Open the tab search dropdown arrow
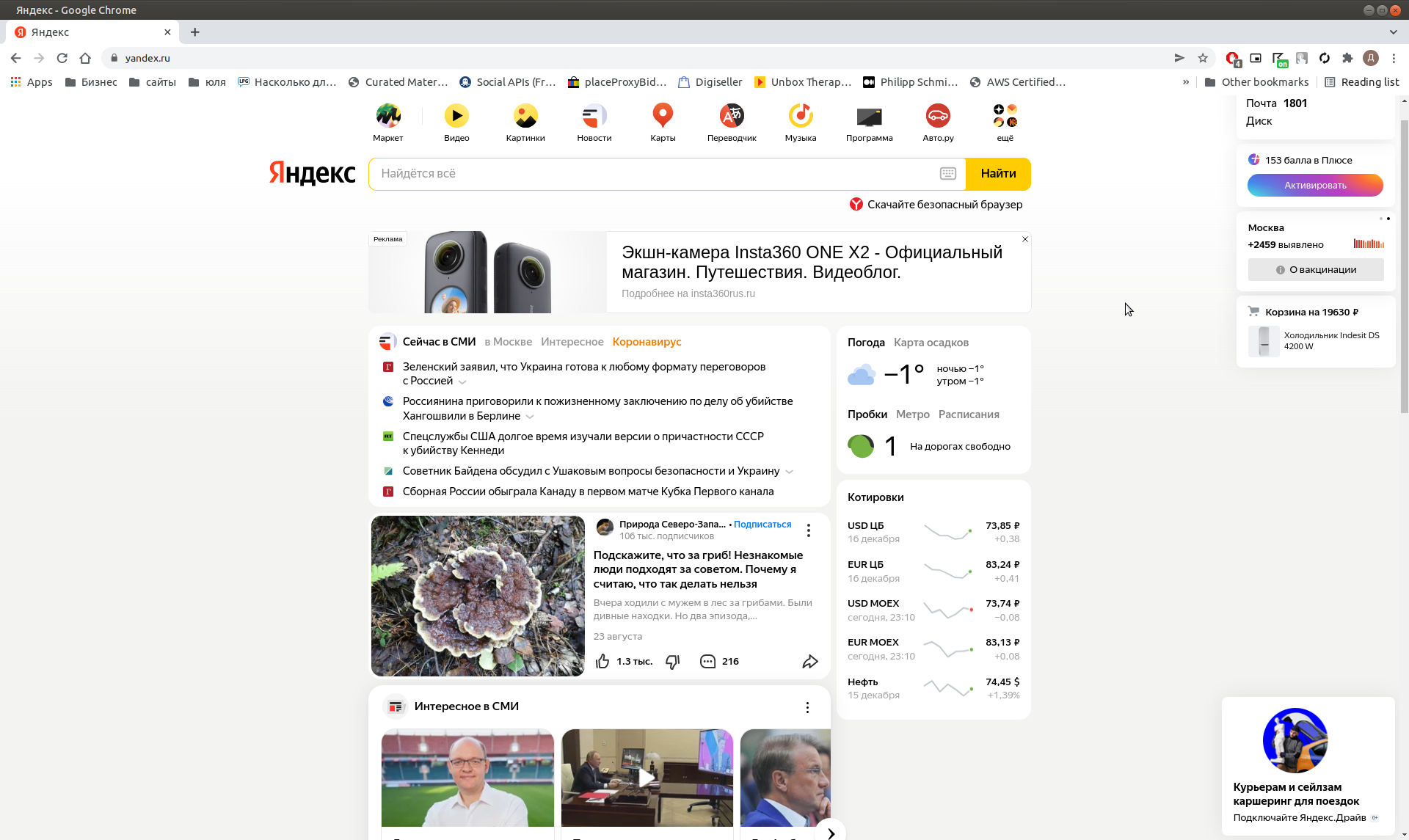 click(x=1393, y=32)
